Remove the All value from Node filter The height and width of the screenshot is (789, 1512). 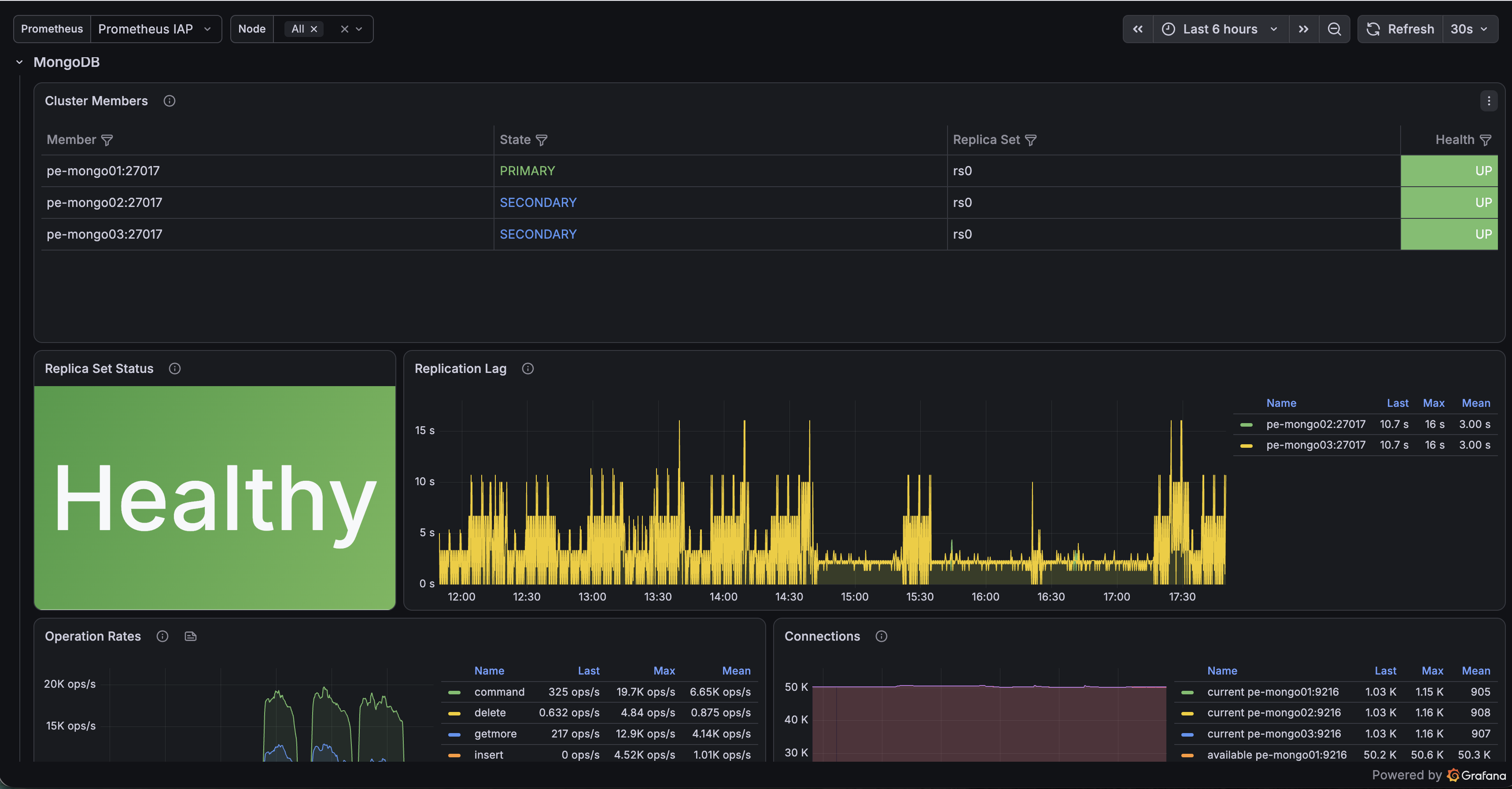314,29
